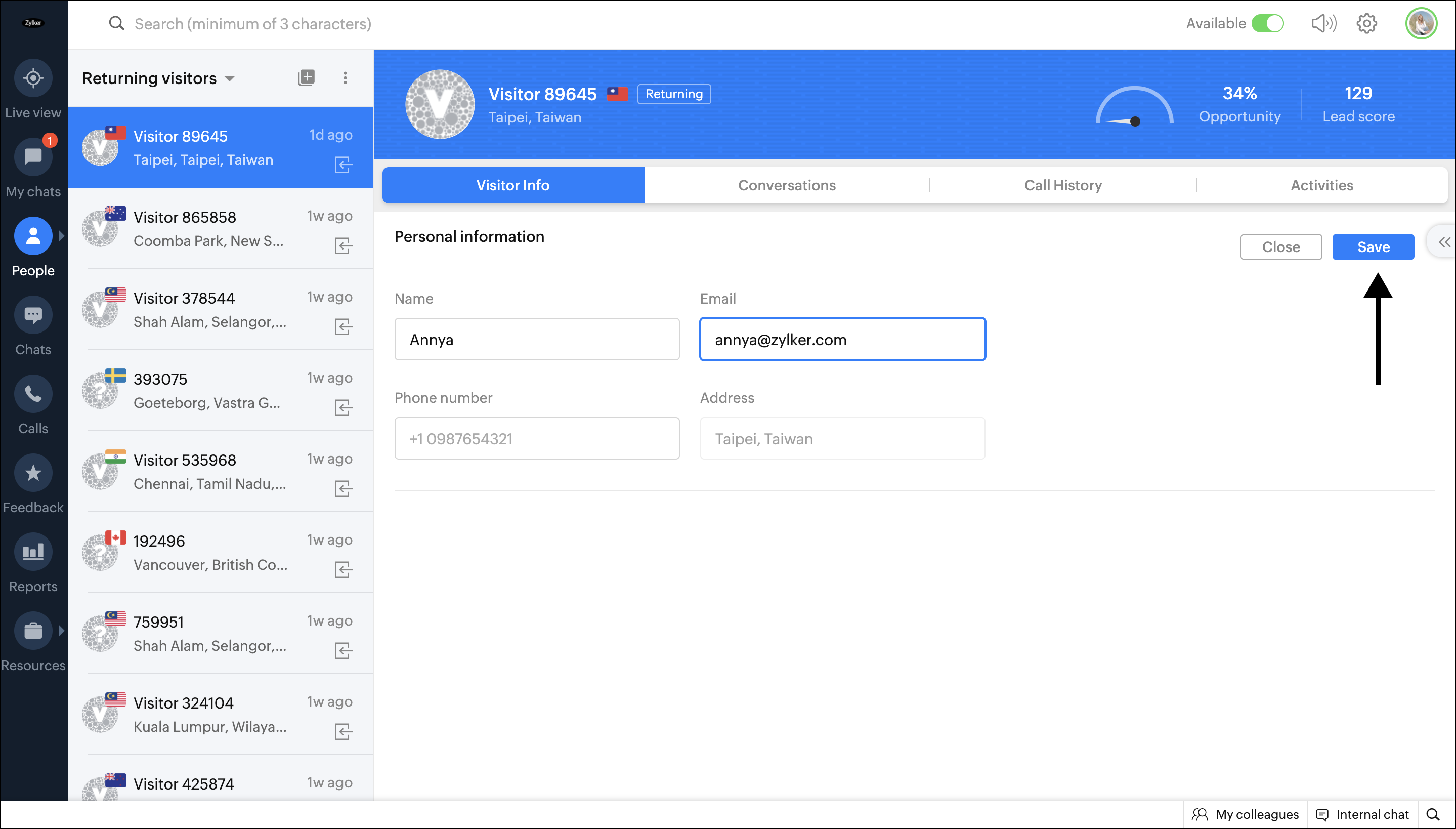The image size is (1456, 829).
Task: Click the exit icon on Visitor 865858
Action: (x=343, y=246)
